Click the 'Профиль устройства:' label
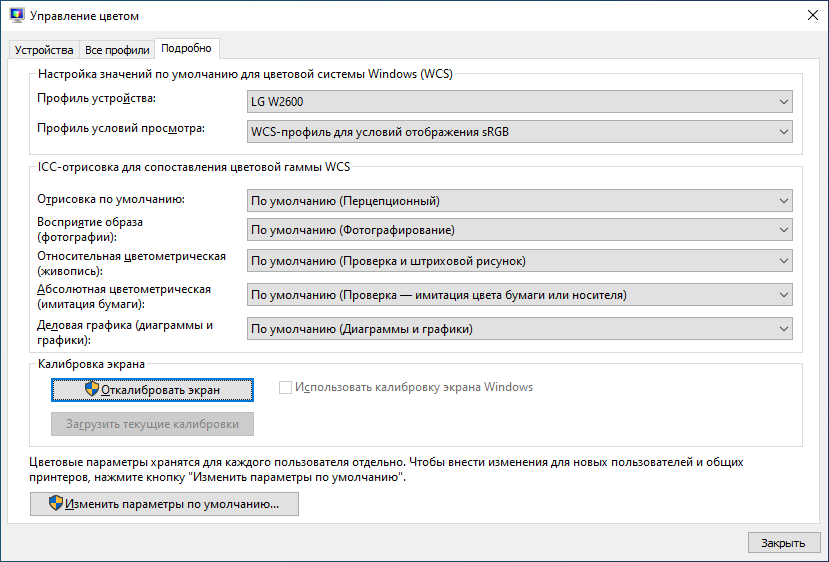The width and height of the screenshot is (829, 562). click(96, 98)
